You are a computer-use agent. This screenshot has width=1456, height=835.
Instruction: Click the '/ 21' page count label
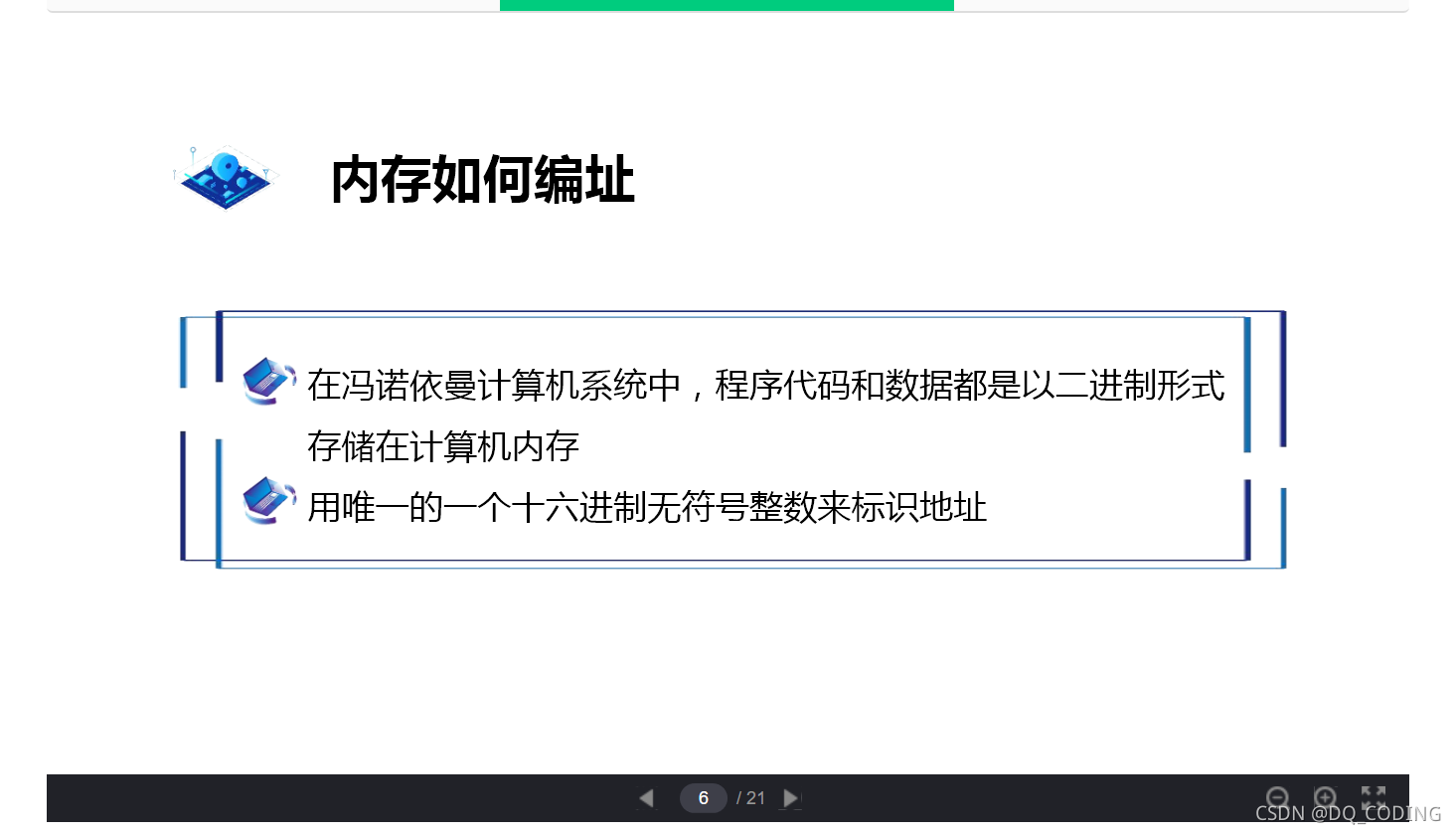751,797
